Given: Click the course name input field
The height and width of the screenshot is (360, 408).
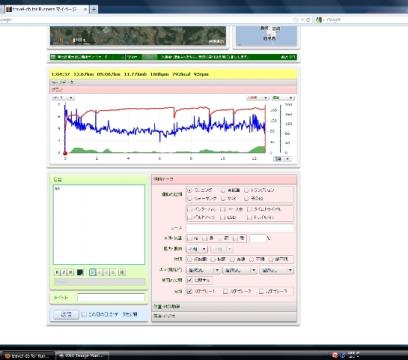Looking at the screenshot, I should [240, 228].
